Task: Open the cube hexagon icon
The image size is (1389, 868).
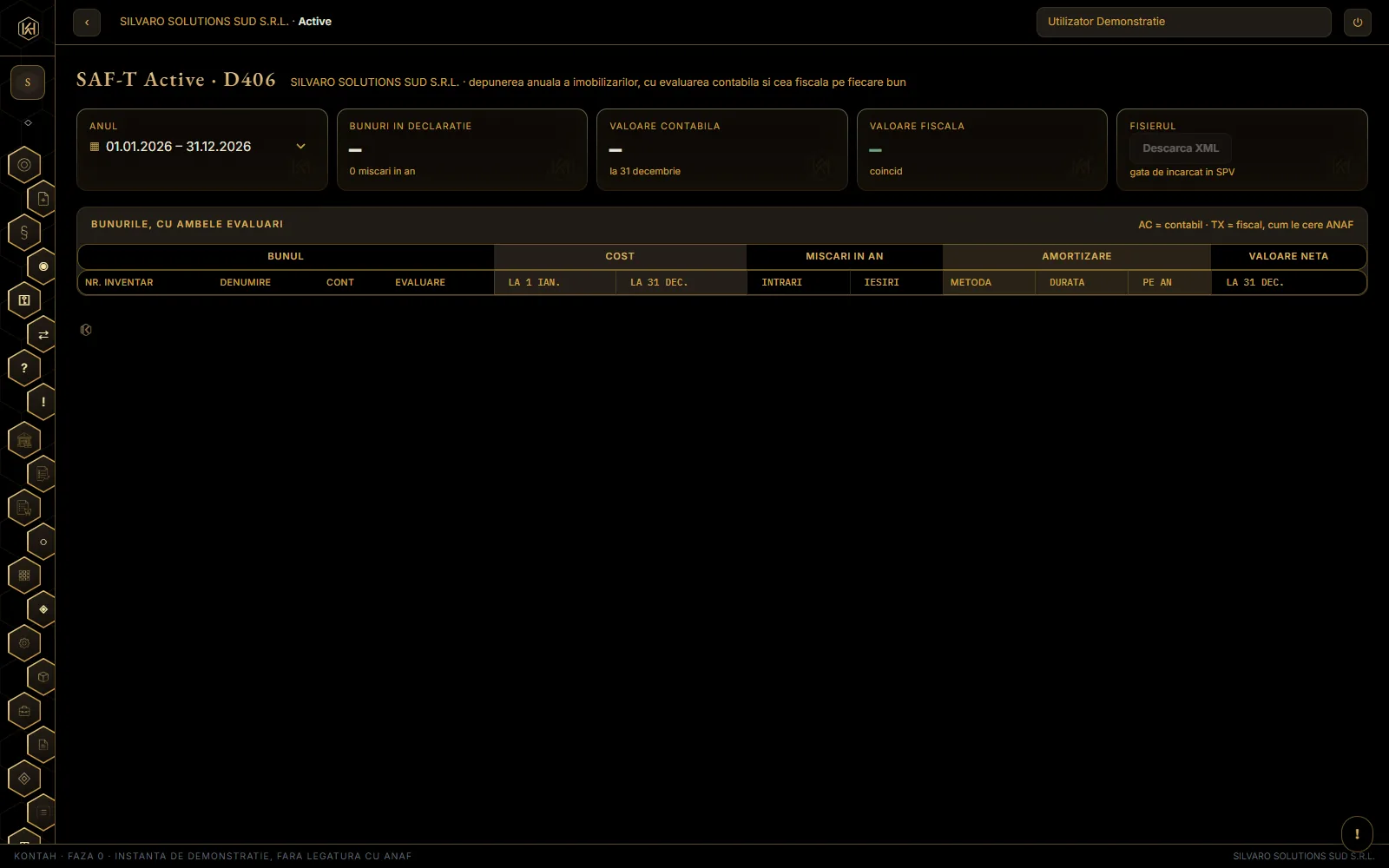Action: coord(43,677)
